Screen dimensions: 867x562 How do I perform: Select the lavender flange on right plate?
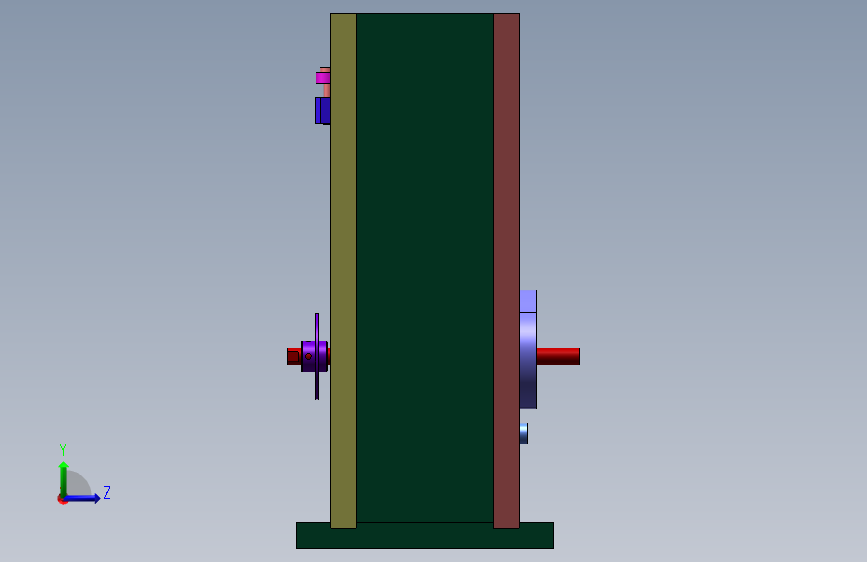528,361
